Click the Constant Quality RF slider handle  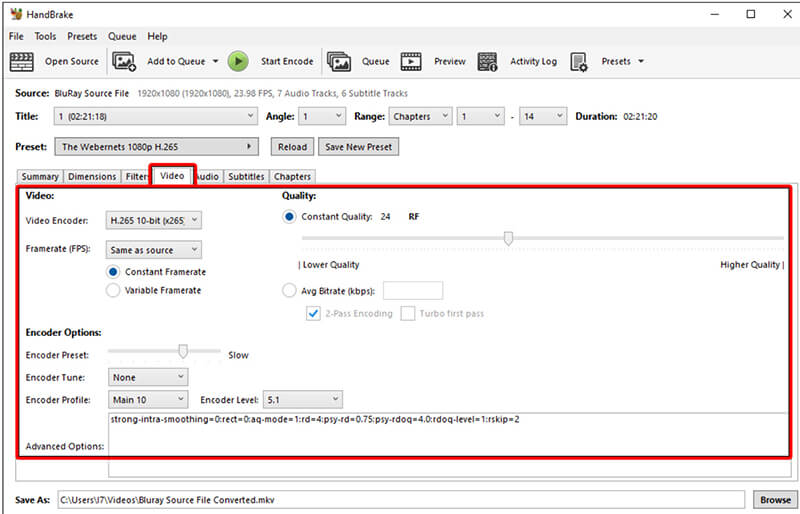tap(508, 238)
